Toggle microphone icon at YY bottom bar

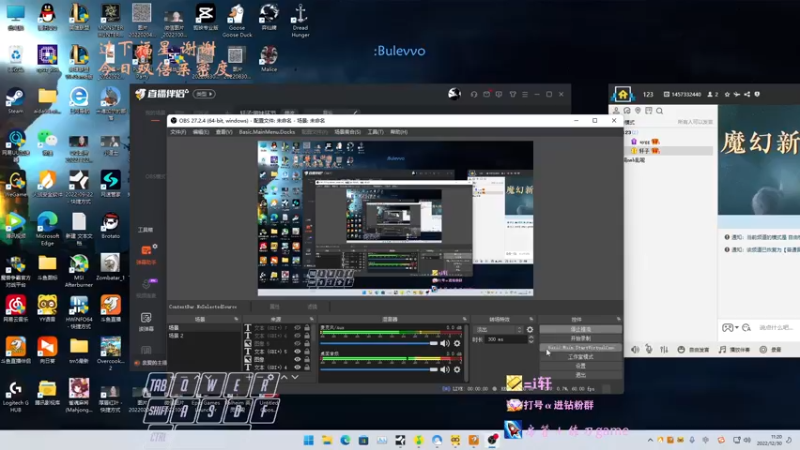pos(649,349)
